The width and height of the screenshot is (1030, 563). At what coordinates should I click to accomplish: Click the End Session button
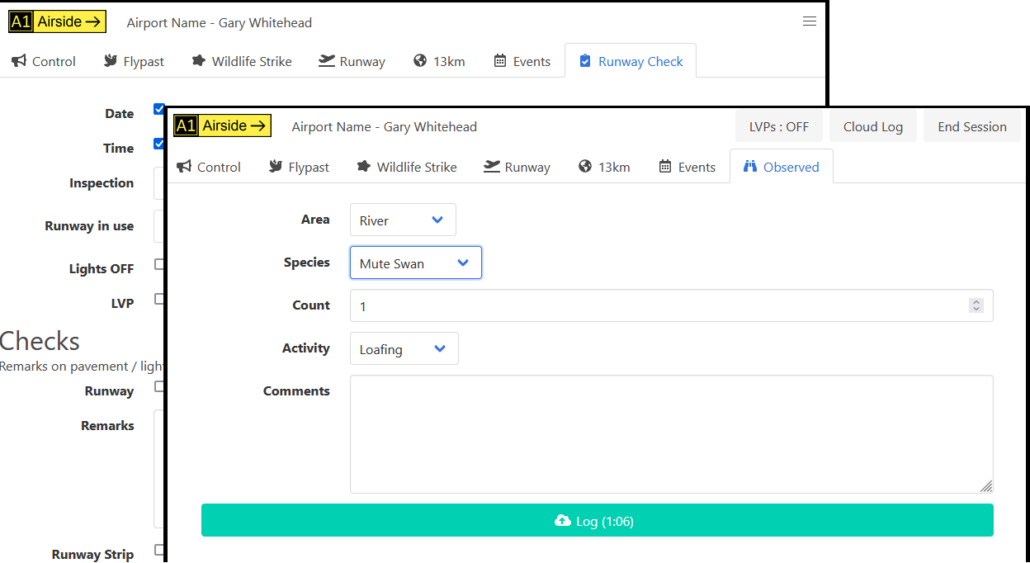tap(971, 127)
